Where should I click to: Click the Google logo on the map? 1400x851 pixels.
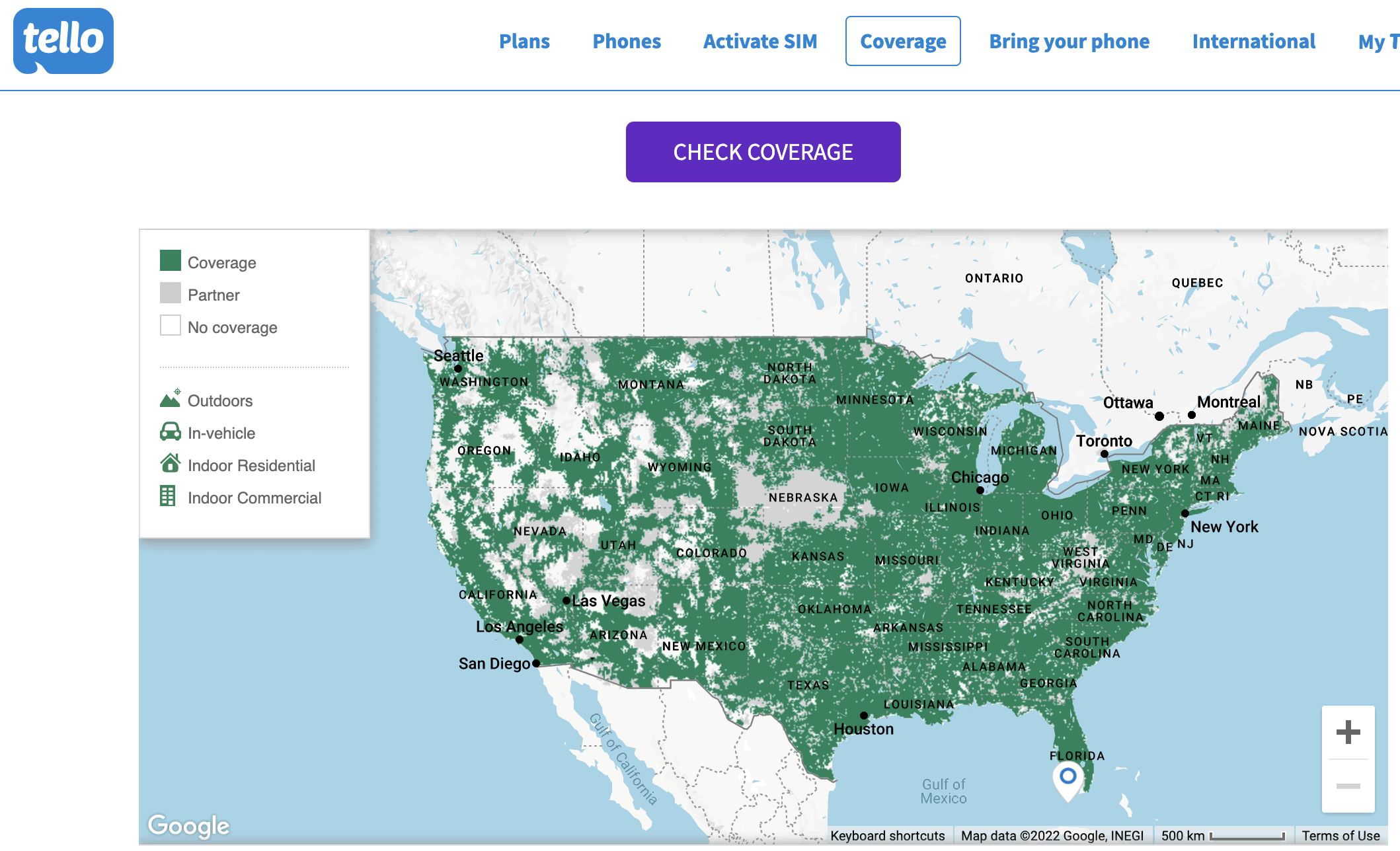pyautogui.click(x=188, y=825)
